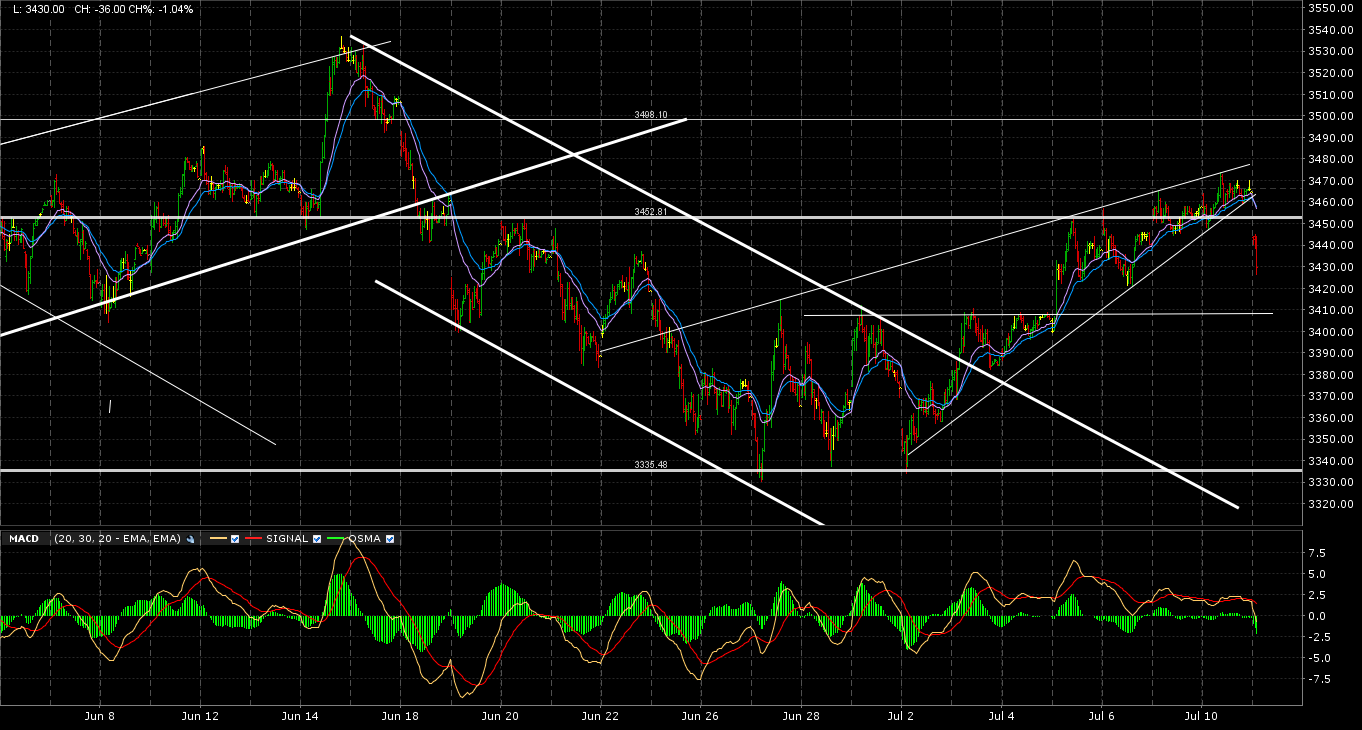Viewport: 1362px width, 730px height.
Task: Click the Jul 4 date label
Action: click(1001, 717)
